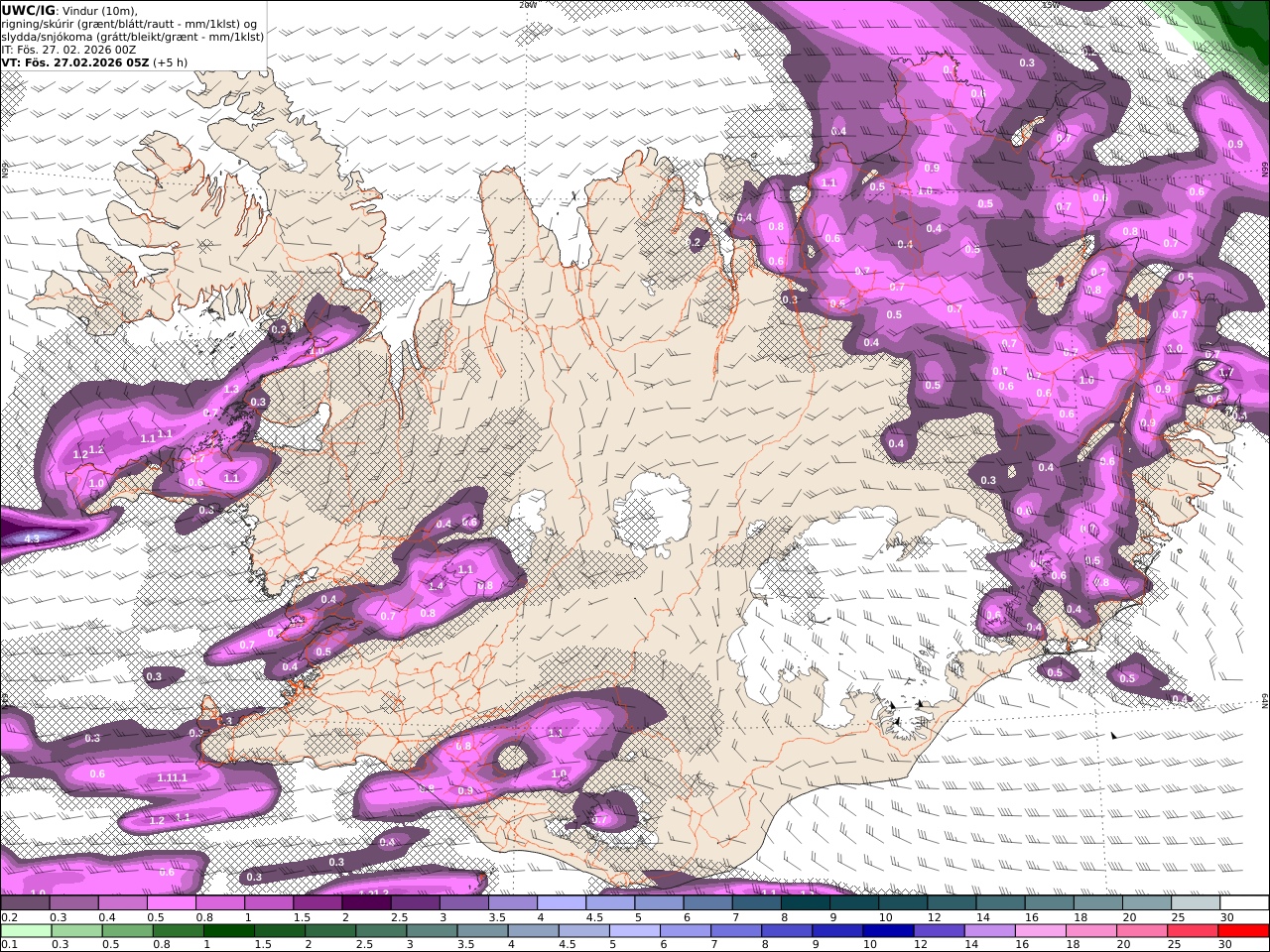The image size is (1270, 952).
Task: Click the rain-scale swatch starting at 2
Action: (x=329, y=931)
